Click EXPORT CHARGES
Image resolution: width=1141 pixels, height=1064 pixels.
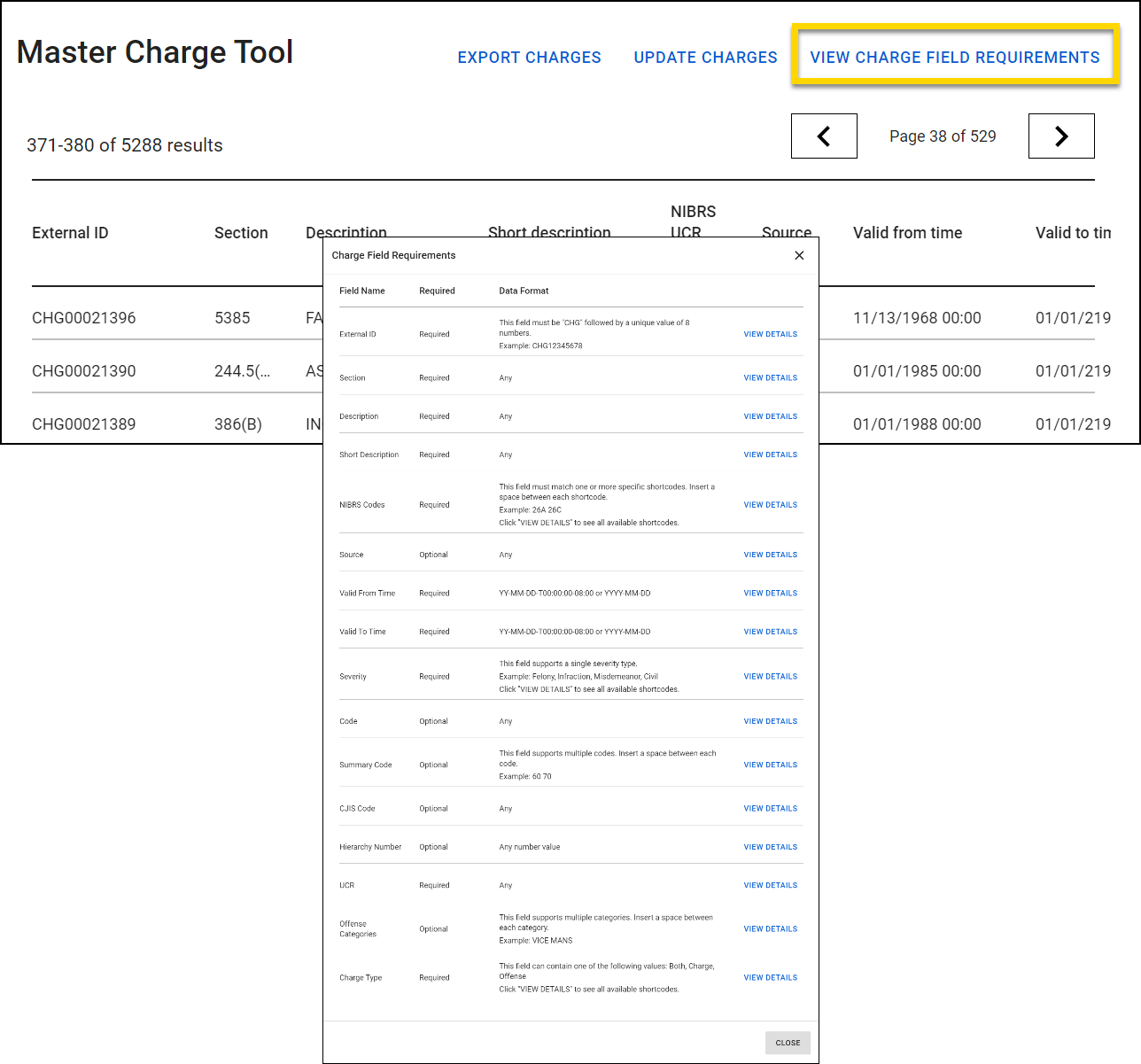(x=529, y=57)
